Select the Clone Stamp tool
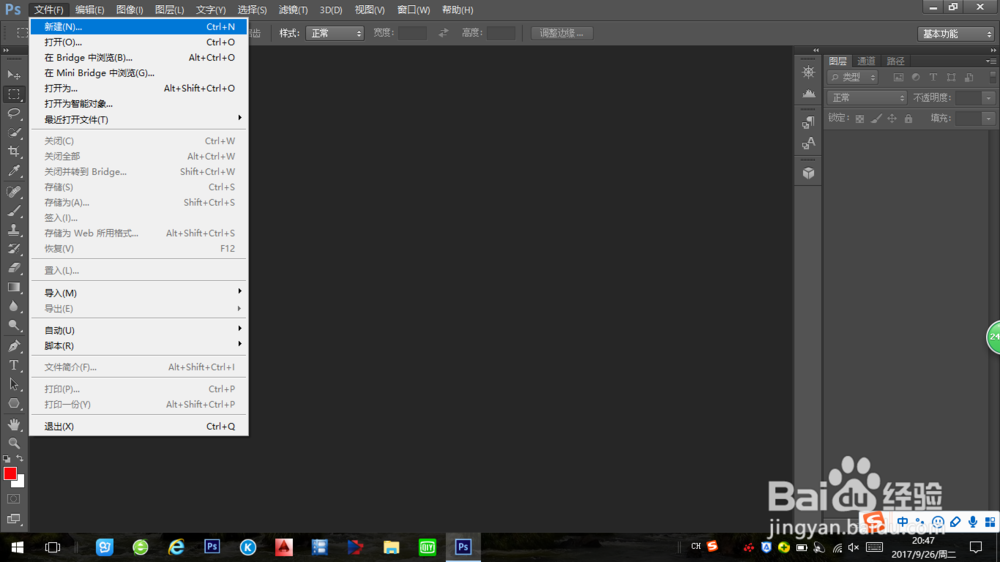The image size is (1000, 562). coord(13,230)
